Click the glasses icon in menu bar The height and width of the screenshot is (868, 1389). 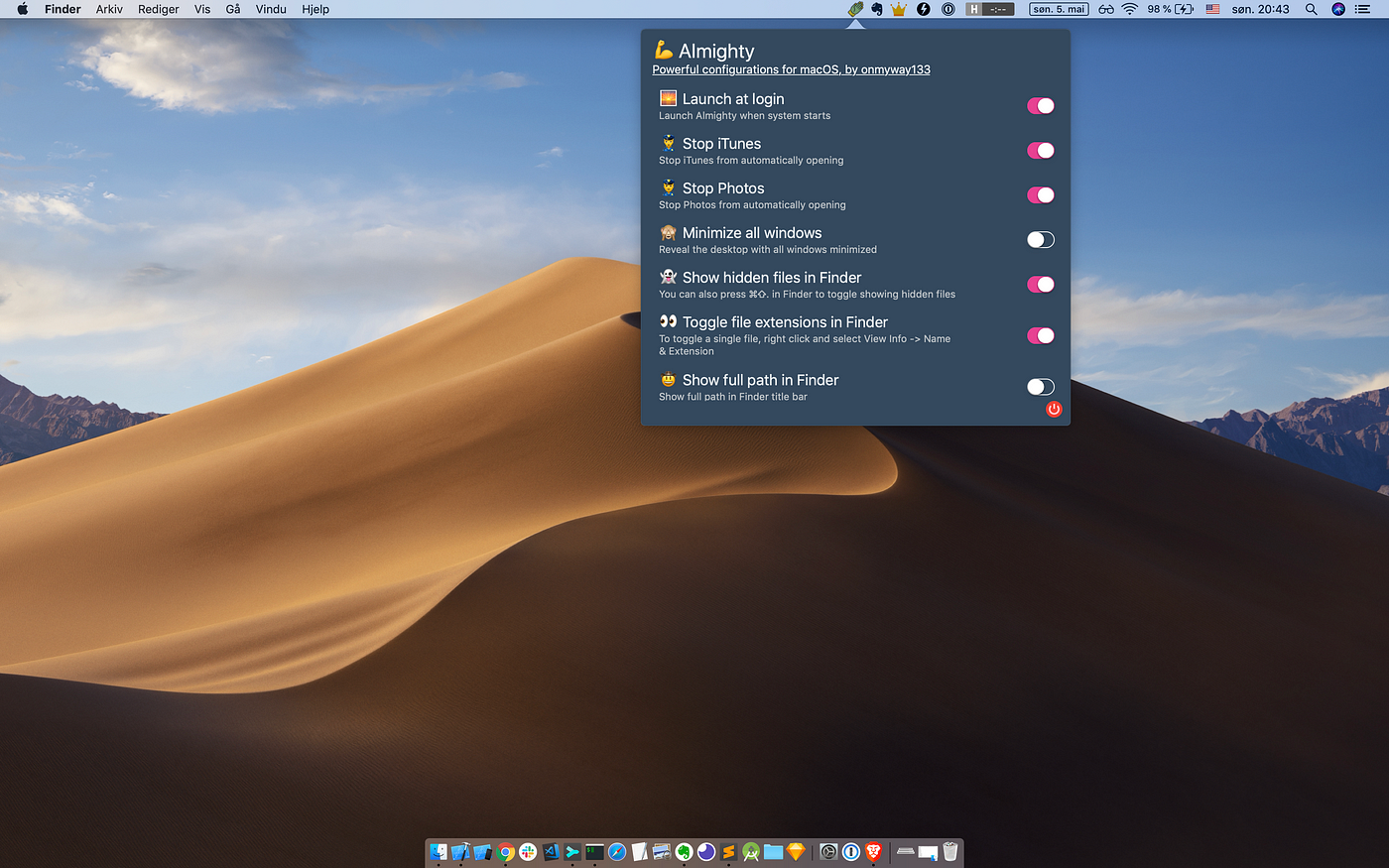coord(1106,9)
